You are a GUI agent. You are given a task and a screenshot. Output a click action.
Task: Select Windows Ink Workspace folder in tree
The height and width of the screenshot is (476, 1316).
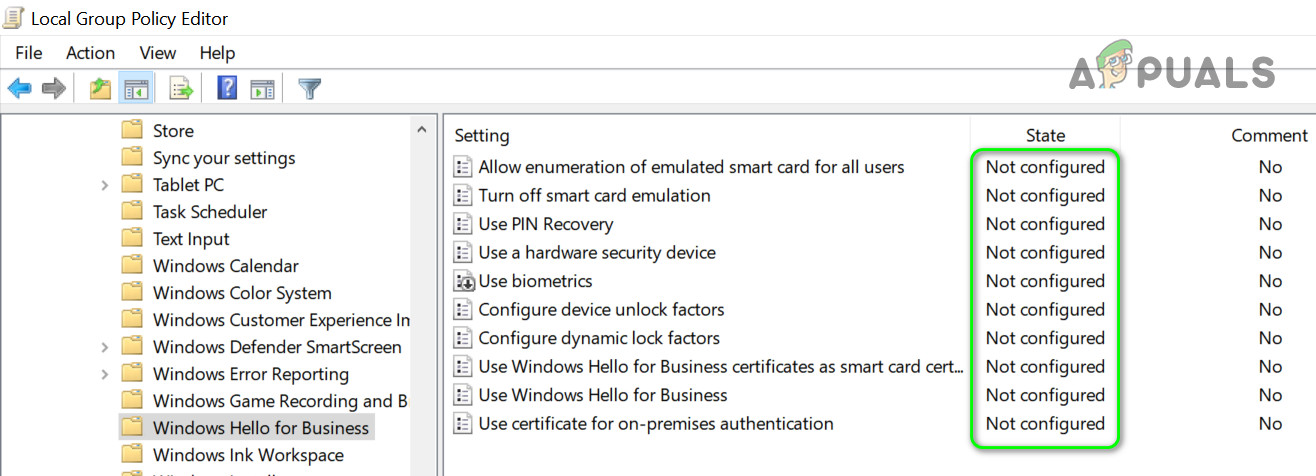[247, 455]
